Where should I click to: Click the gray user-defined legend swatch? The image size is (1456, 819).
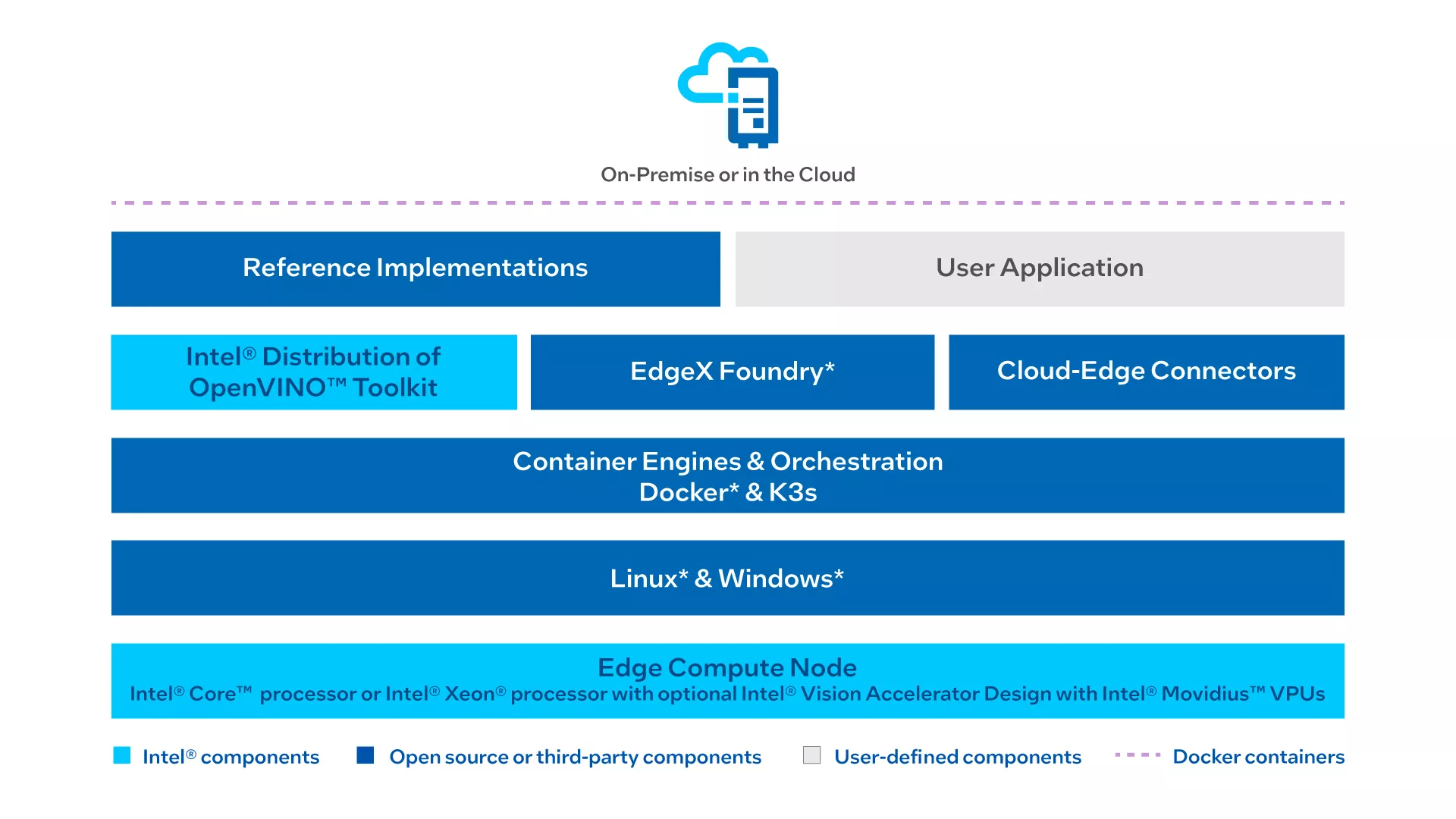[x=812, y=755]
